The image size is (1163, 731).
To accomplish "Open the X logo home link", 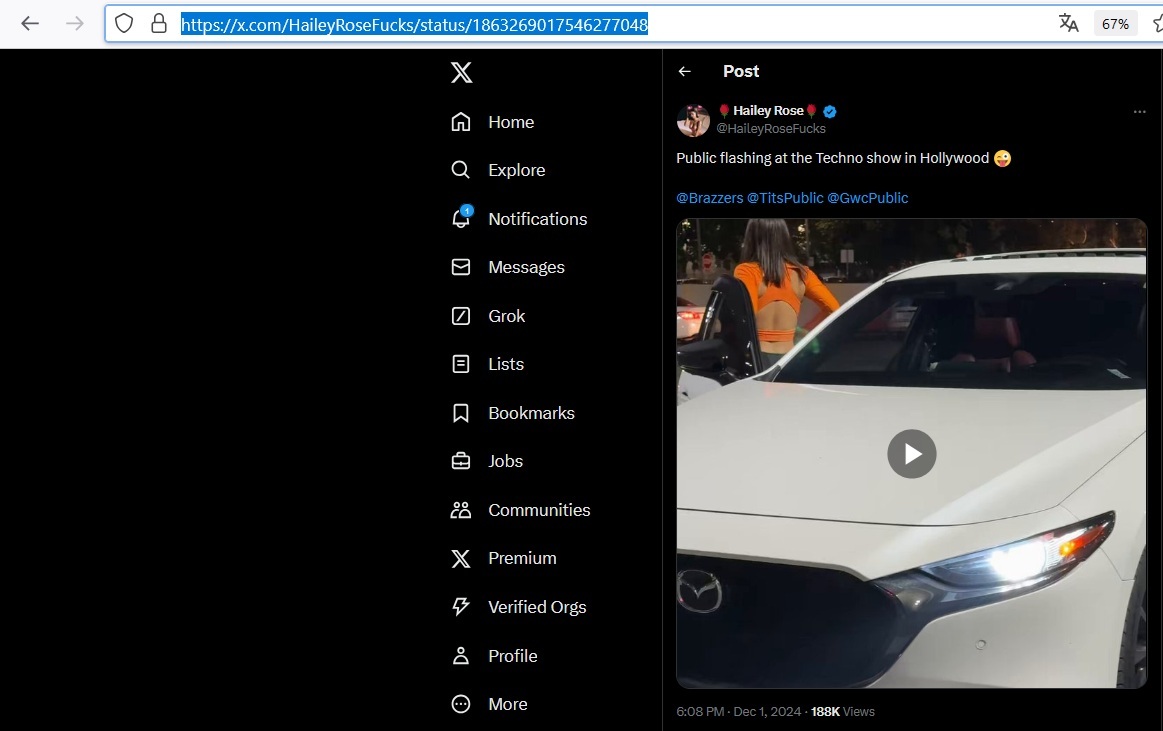I will (461, 73).
